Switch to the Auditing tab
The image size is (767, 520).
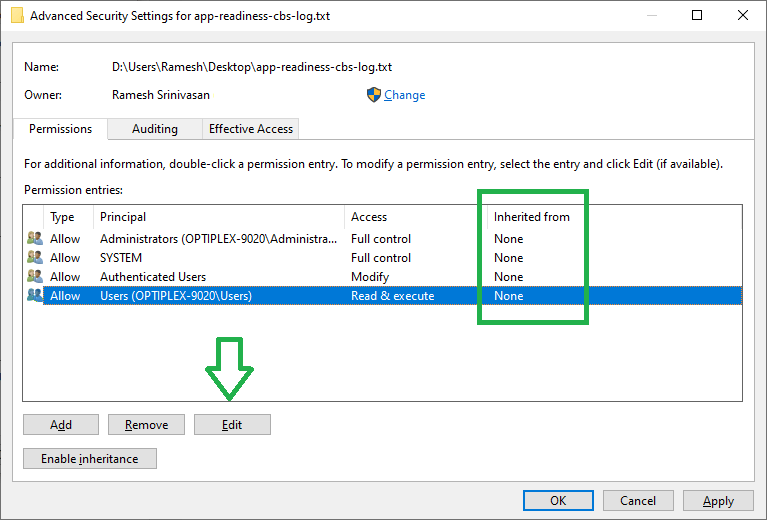coord(155,129)
